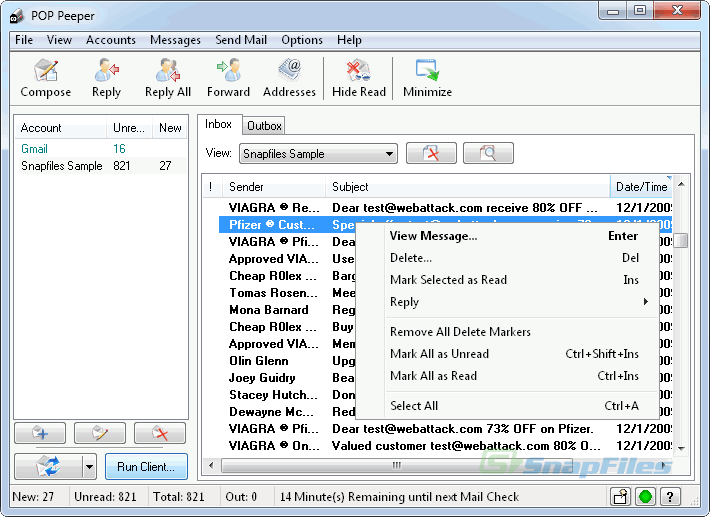Click the Reply All toolbar icon
Viewport: 710px width, 517px height.
[168, 78]
